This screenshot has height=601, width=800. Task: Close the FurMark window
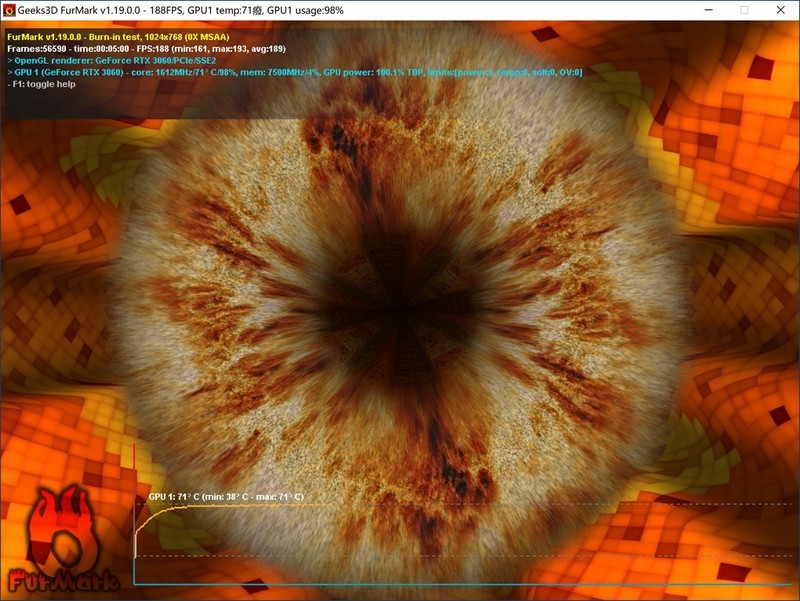point(780,10)
